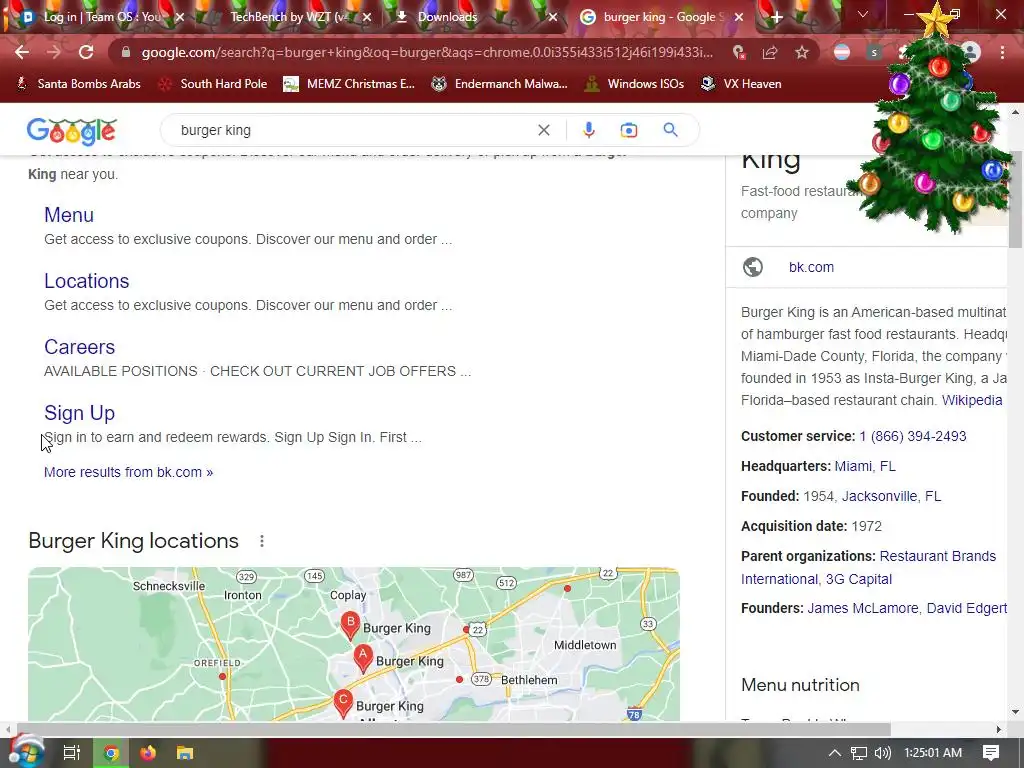
Task: Click More results from bk.com
Action: pos(129,472)
